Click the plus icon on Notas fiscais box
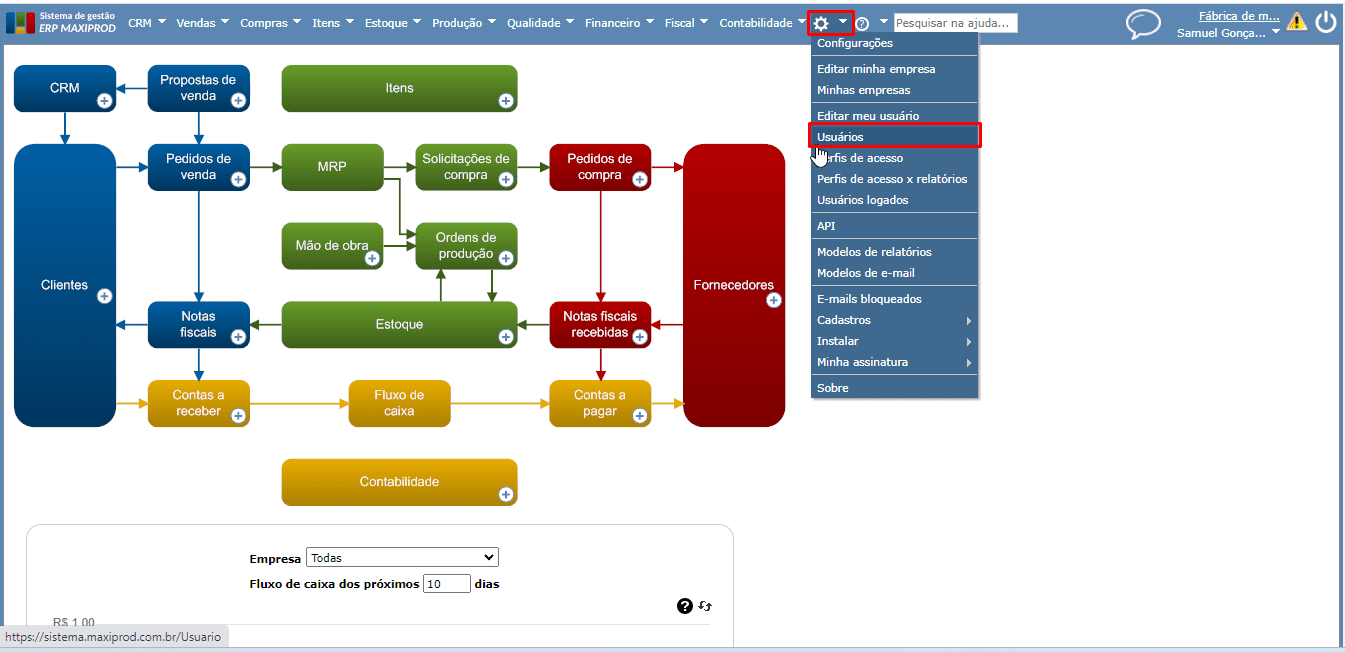The width and height of the screenshot is (1345, 652). point(238,337)
